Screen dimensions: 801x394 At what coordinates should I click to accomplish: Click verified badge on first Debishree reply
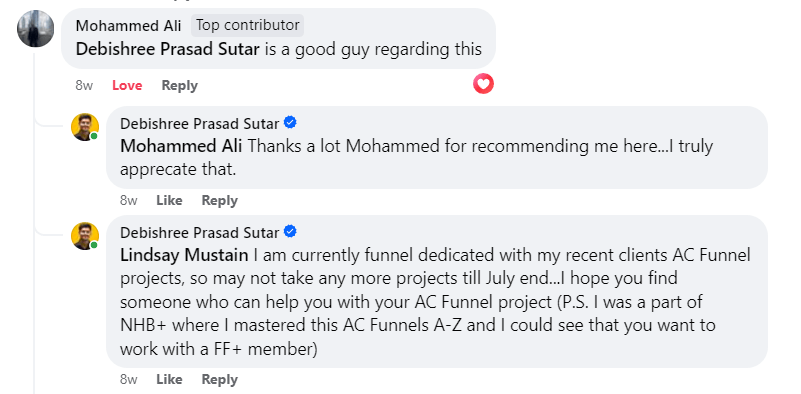click(290, 123)
